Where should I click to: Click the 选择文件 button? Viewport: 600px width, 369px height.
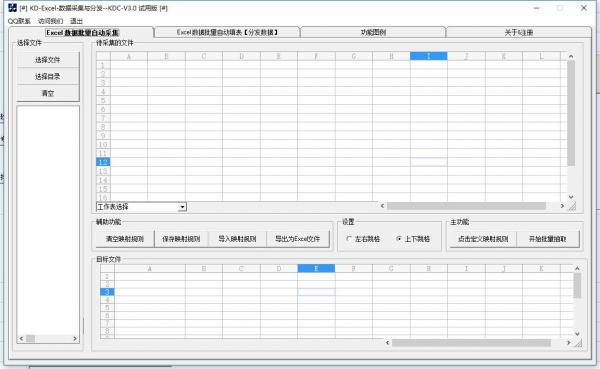[48, 60]
